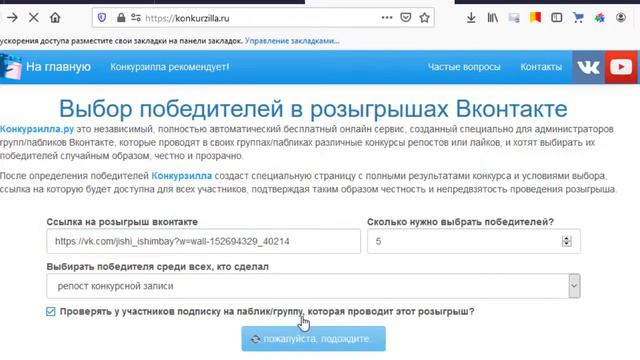This screenshot has height=360, width=640.
Task: Open the VK social page icon
Action: pyautogui.click(x=588, y=67)
